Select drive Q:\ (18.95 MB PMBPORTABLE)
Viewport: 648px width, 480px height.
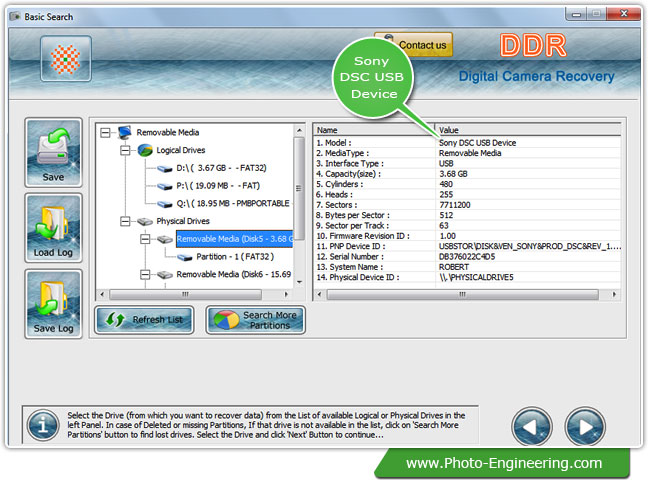tap(233, 203)
